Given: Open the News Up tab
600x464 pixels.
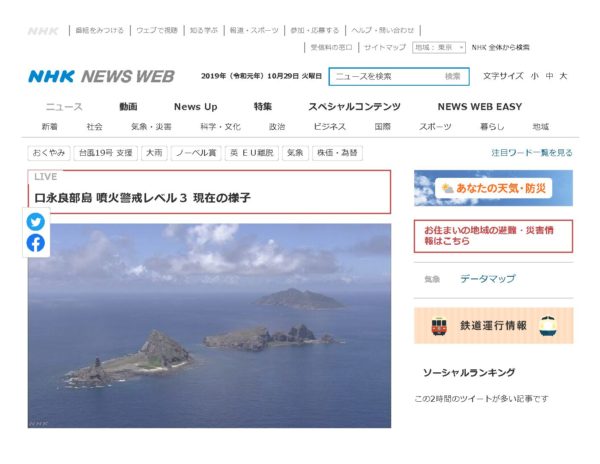Looking at the screenshot, I should point(196,107).
